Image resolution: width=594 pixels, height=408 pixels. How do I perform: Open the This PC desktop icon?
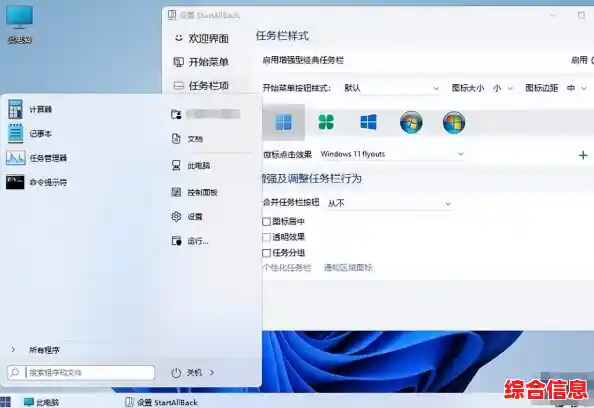coord(19,24)
